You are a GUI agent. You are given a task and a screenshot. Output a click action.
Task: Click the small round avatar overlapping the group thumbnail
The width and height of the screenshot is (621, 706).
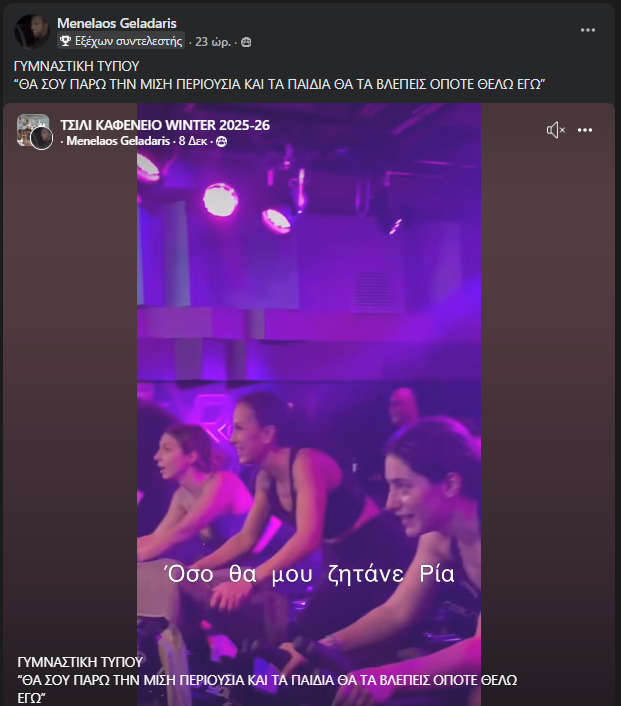coord(42,139)
